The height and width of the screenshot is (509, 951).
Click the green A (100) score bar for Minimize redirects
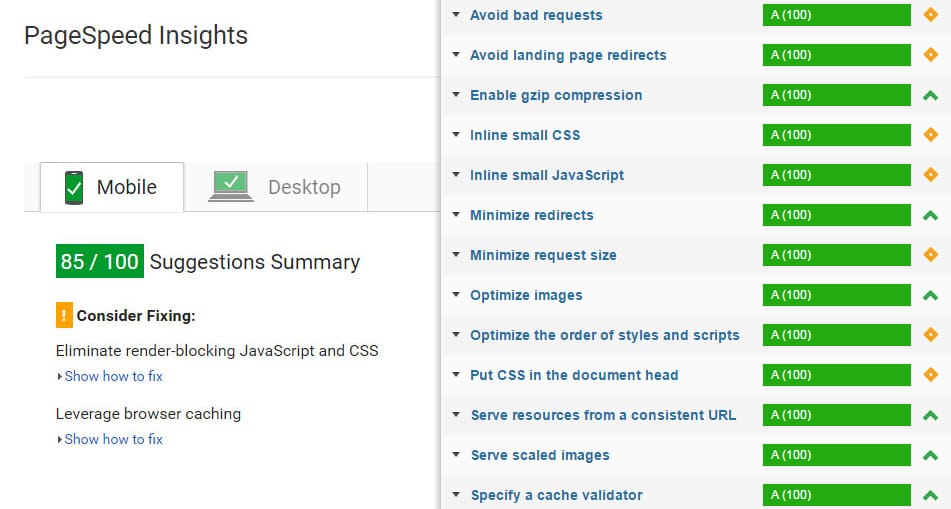coord(836,215)
